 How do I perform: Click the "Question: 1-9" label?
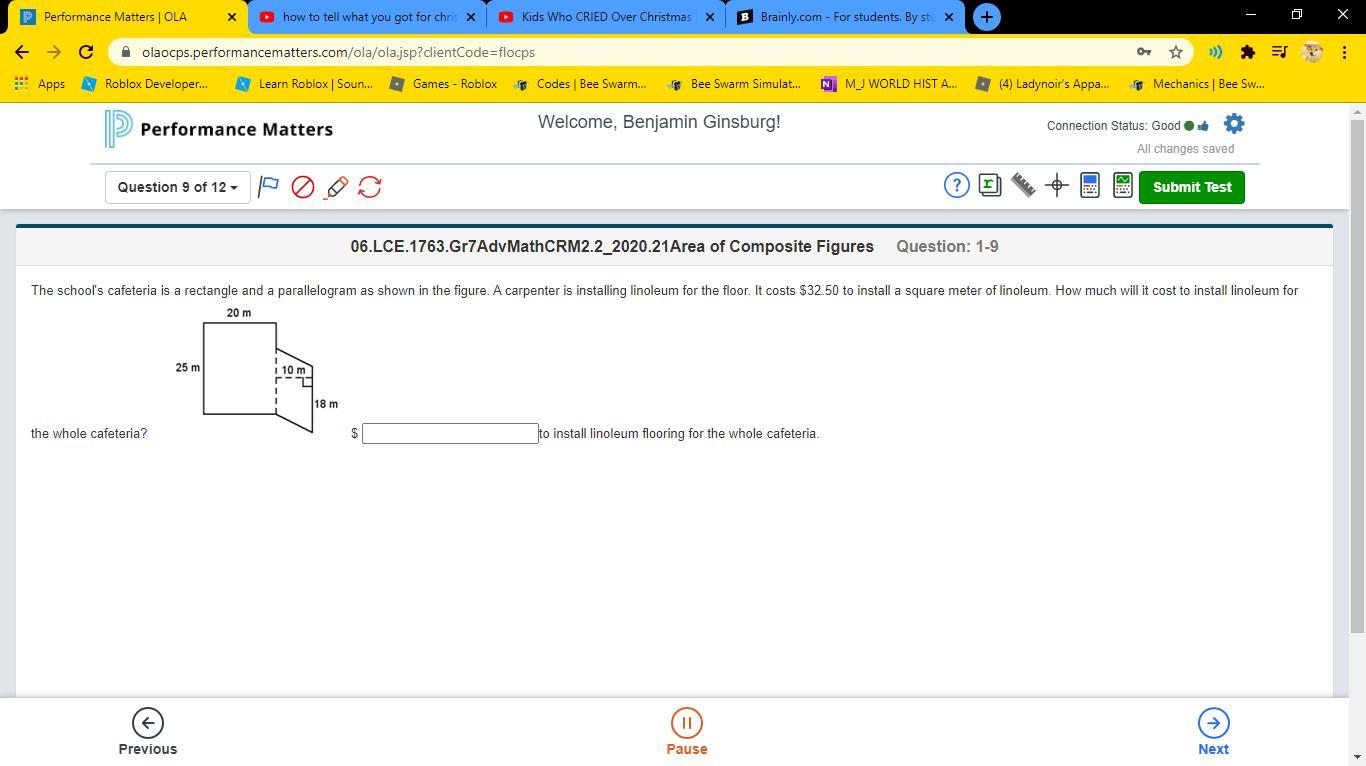947,246
